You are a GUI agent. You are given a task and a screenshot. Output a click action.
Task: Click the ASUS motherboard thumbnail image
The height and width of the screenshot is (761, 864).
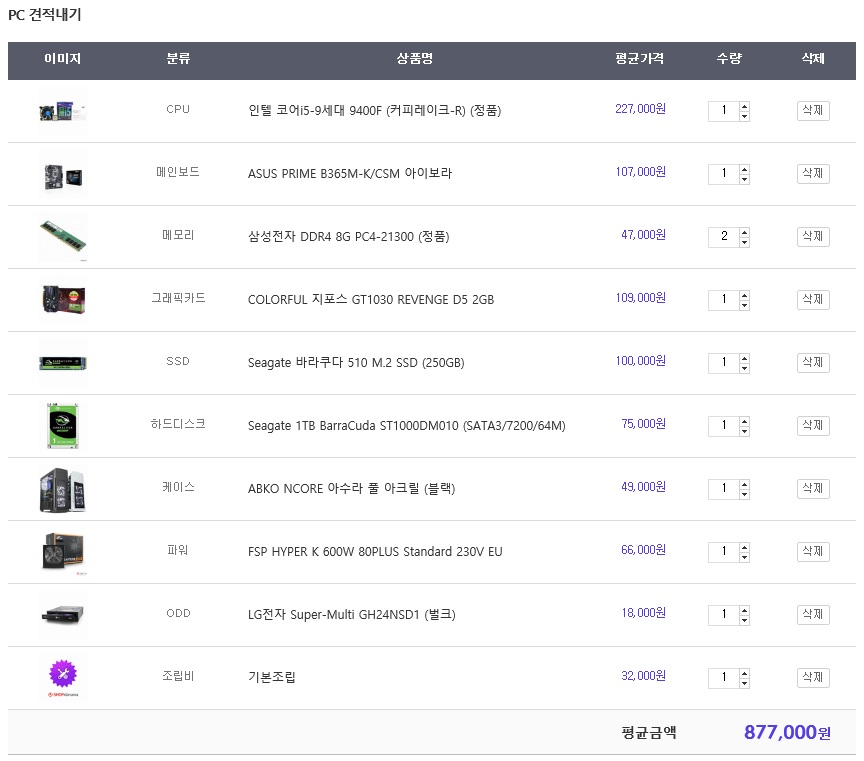point(63,174)
